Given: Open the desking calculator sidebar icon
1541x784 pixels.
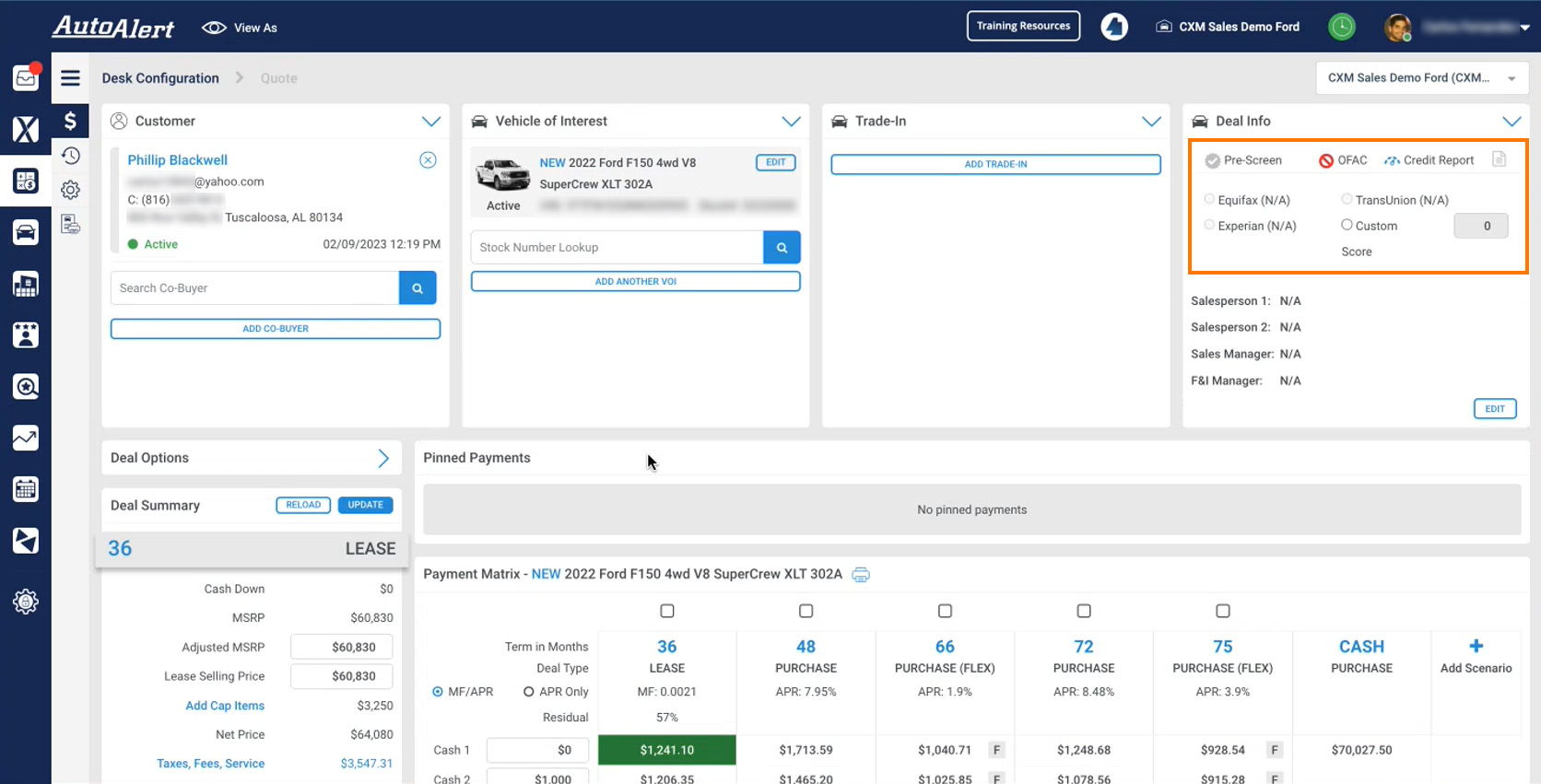Looking at the screenshot, I should (x=26, y=181).
